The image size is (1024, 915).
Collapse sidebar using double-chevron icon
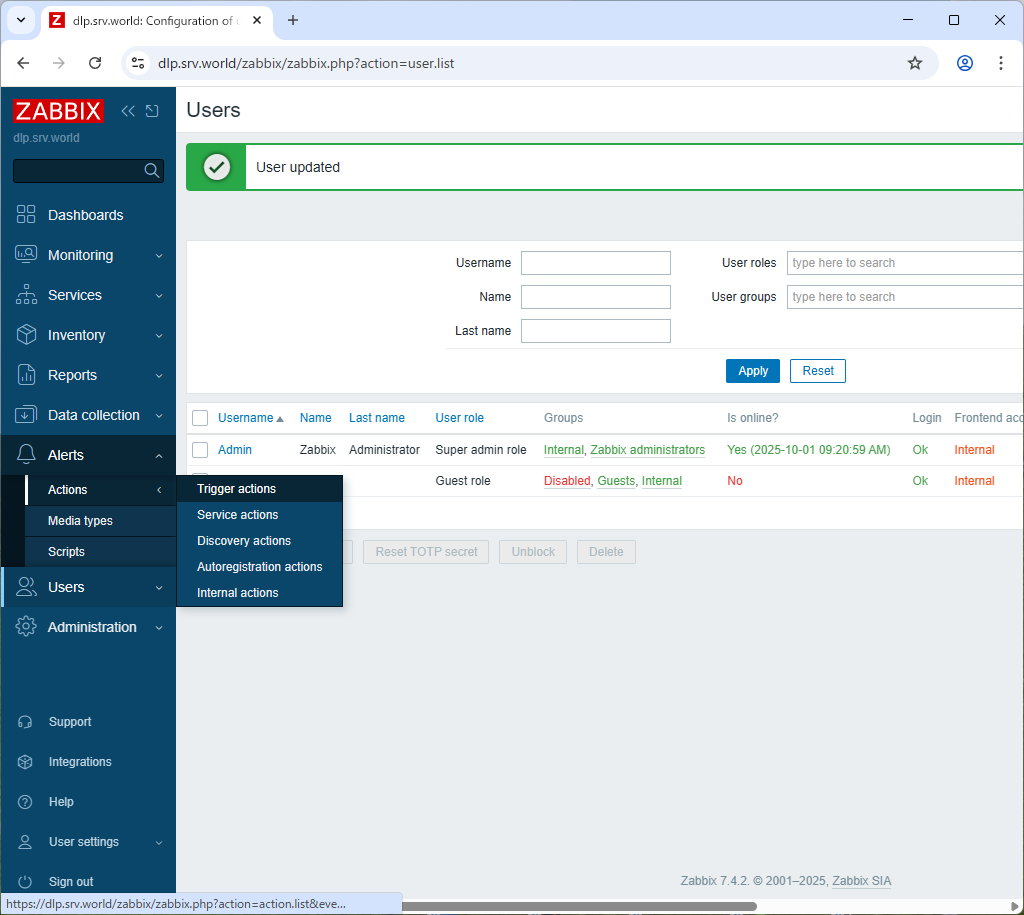pos(128,111)
